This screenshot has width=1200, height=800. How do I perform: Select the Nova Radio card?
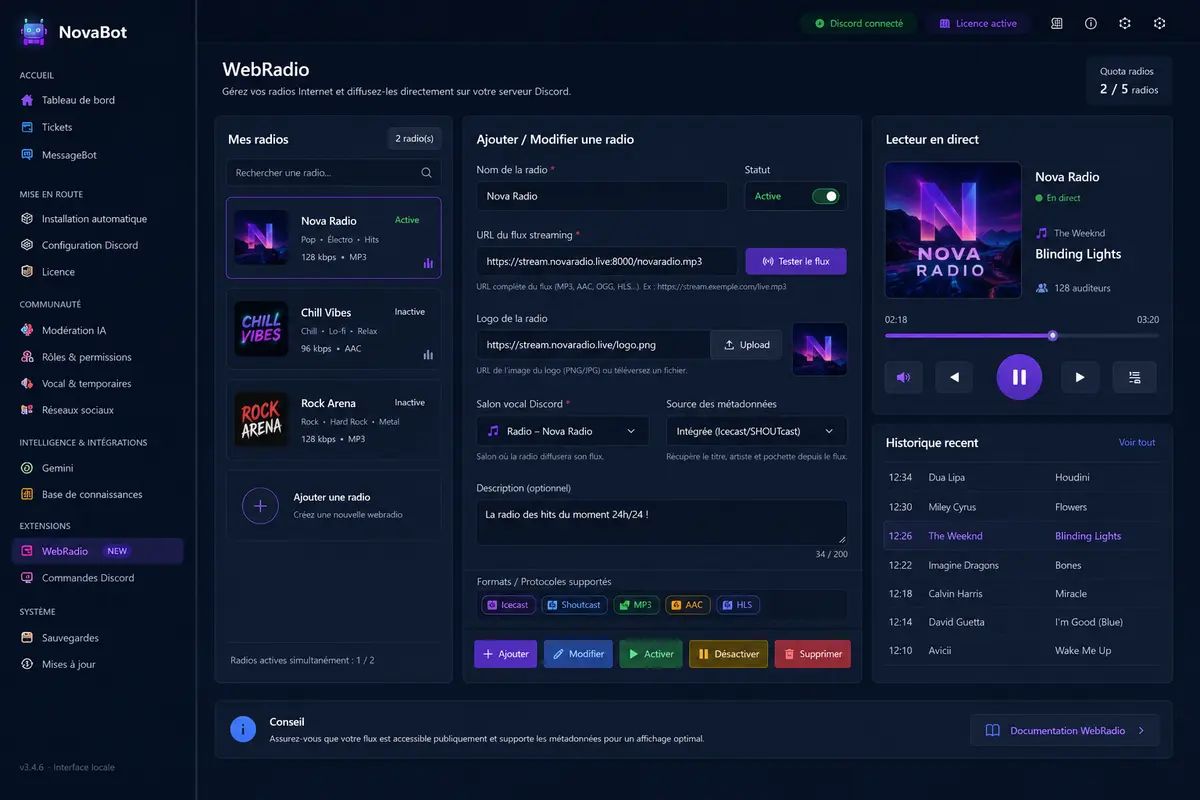click(x=334, y=238)
